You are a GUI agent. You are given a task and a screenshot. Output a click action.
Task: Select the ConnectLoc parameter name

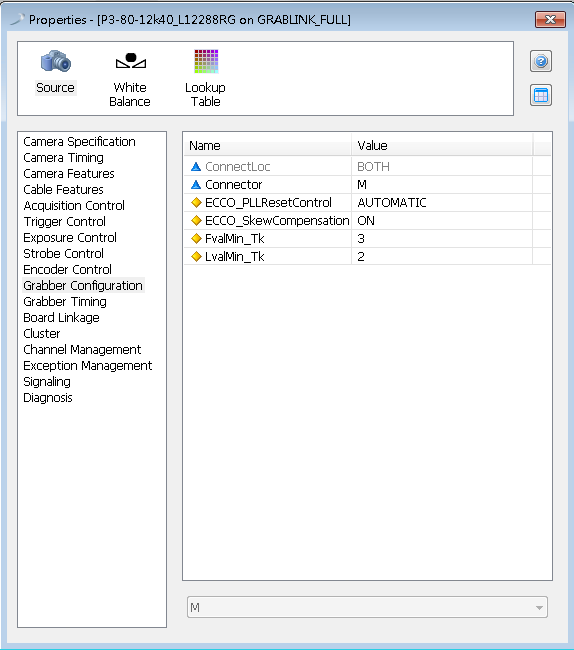click(x=237, y=167)
